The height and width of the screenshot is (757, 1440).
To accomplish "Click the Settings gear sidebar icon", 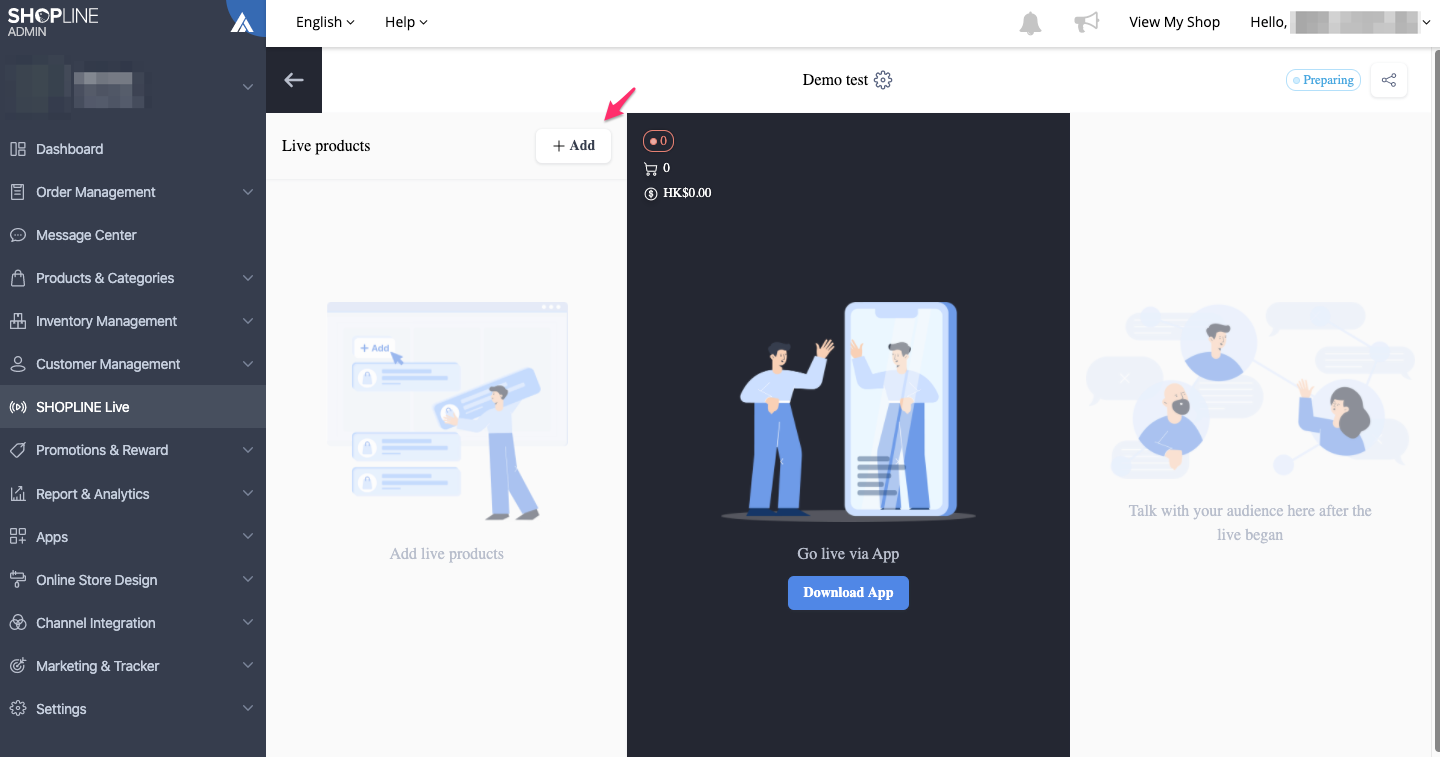I will (18, 709).
